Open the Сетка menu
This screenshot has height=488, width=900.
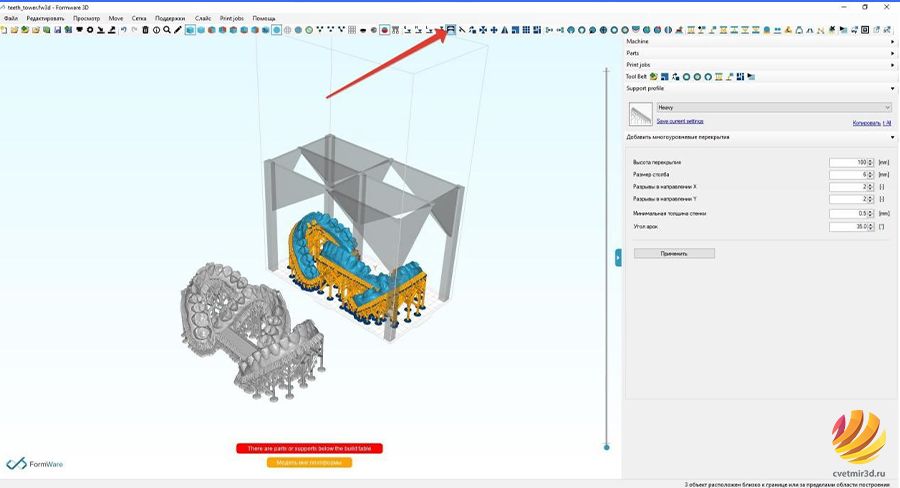pos(139,18)
